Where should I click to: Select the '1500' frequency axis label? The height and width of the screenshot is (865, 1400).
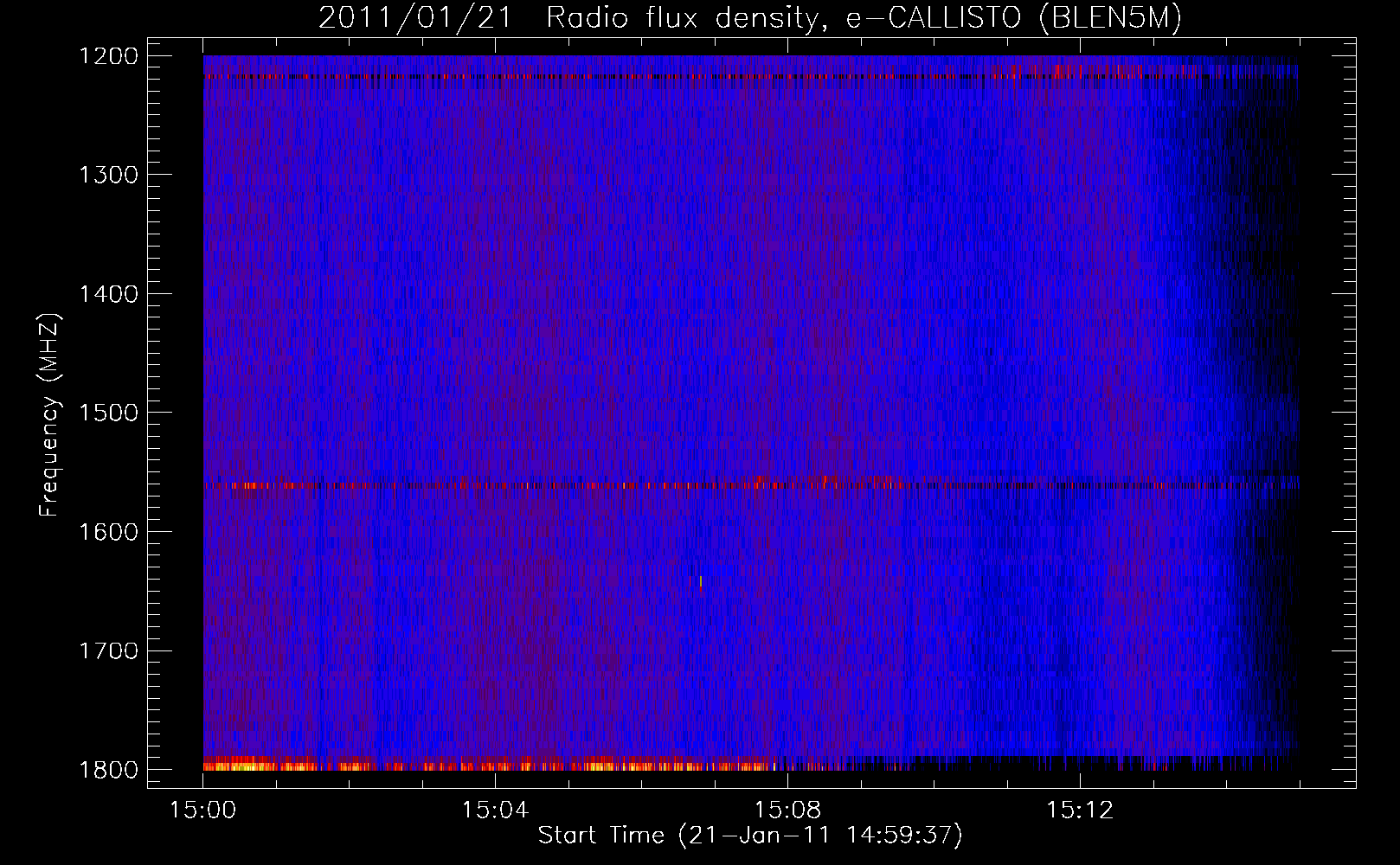108,413
